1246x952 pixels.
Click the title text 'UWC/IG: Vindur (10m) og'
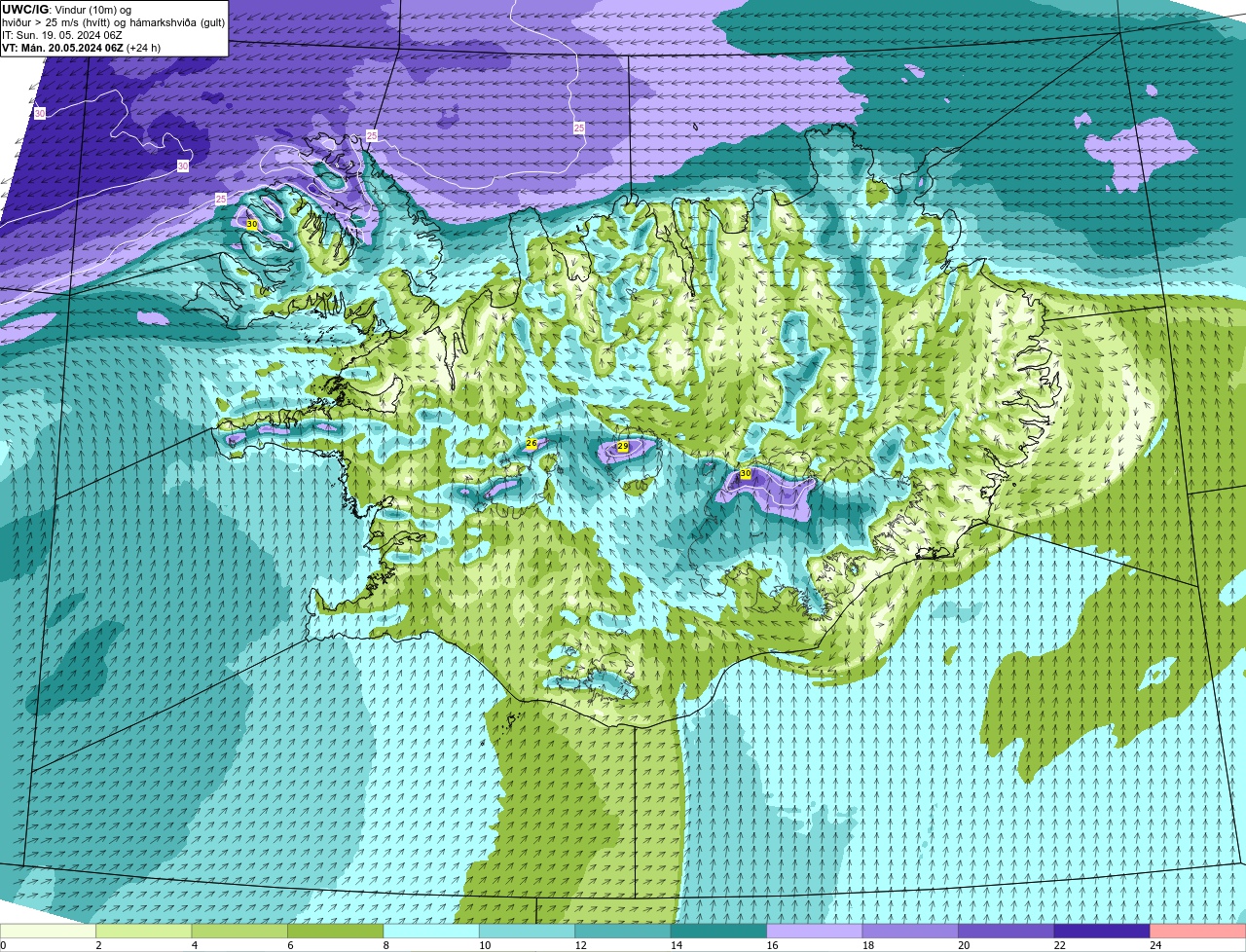point(66,9)
